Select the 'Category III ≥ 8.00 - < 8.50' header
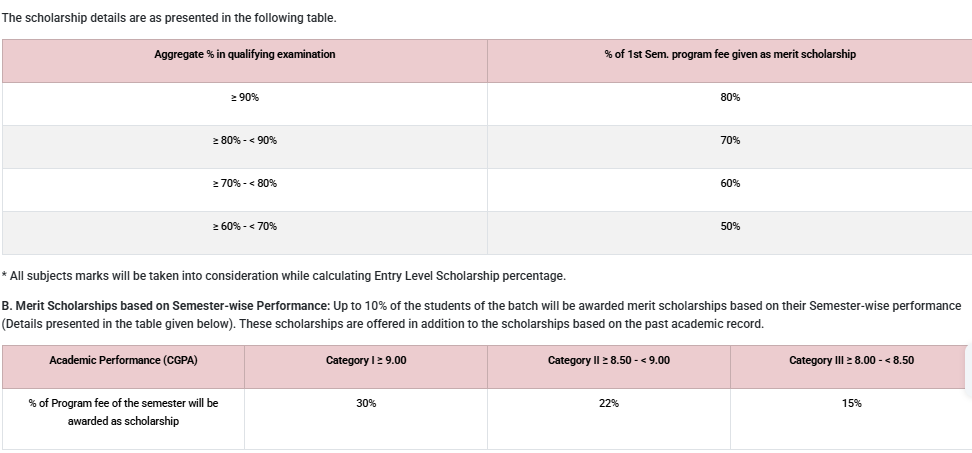This screenshot has height=453, width=972. [851, 360]
